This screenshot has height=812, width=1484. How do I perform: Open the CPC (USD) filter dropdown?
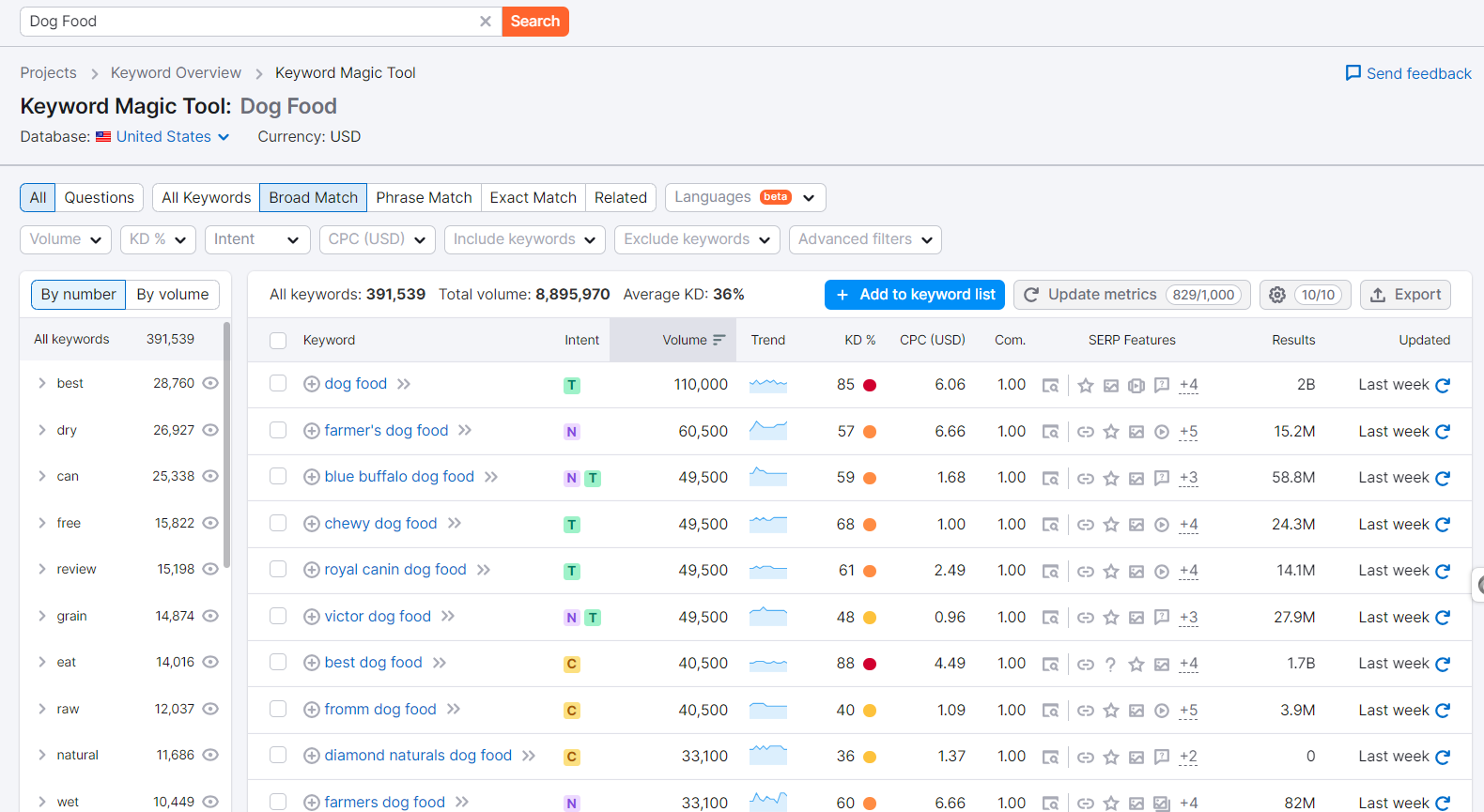pyautogui.click(x=377, y=239)
